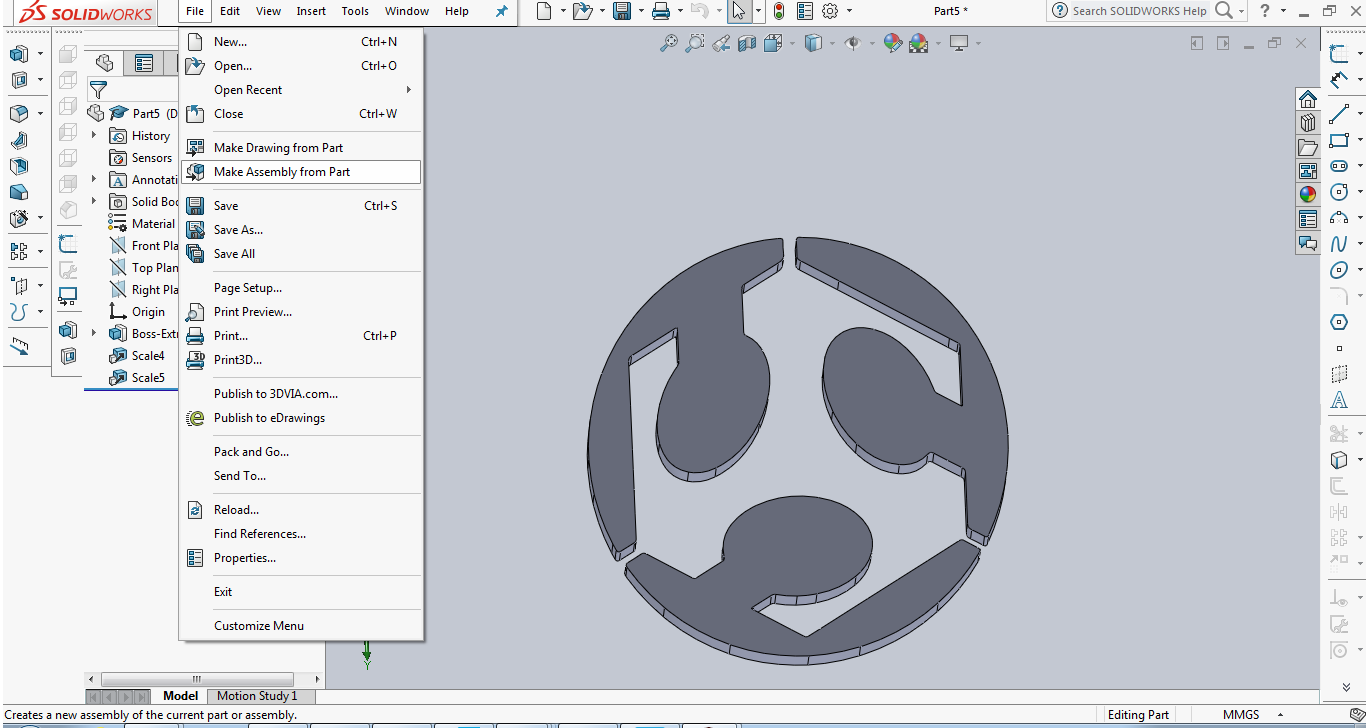Open the File Properties list icon in toolbar

[804, 11]
